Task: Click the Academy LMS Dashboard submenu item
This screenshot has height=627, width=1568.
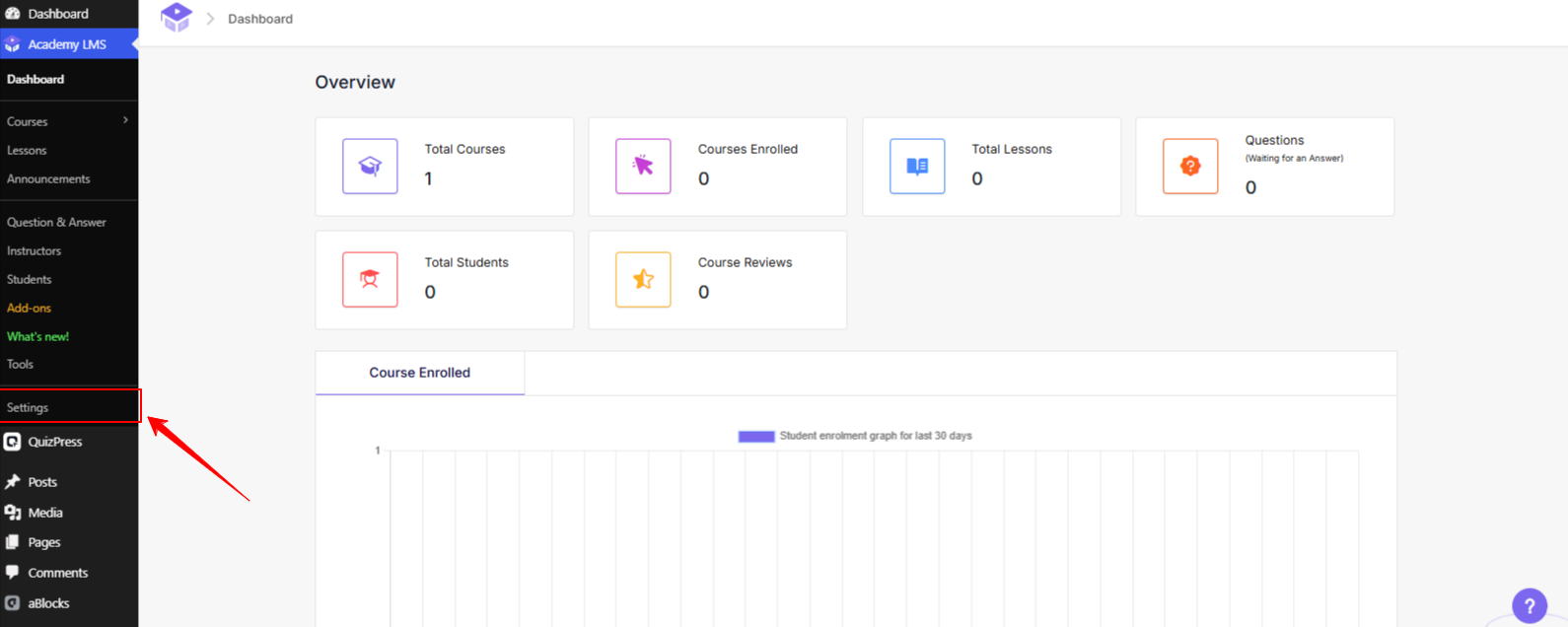Action: 36,80
